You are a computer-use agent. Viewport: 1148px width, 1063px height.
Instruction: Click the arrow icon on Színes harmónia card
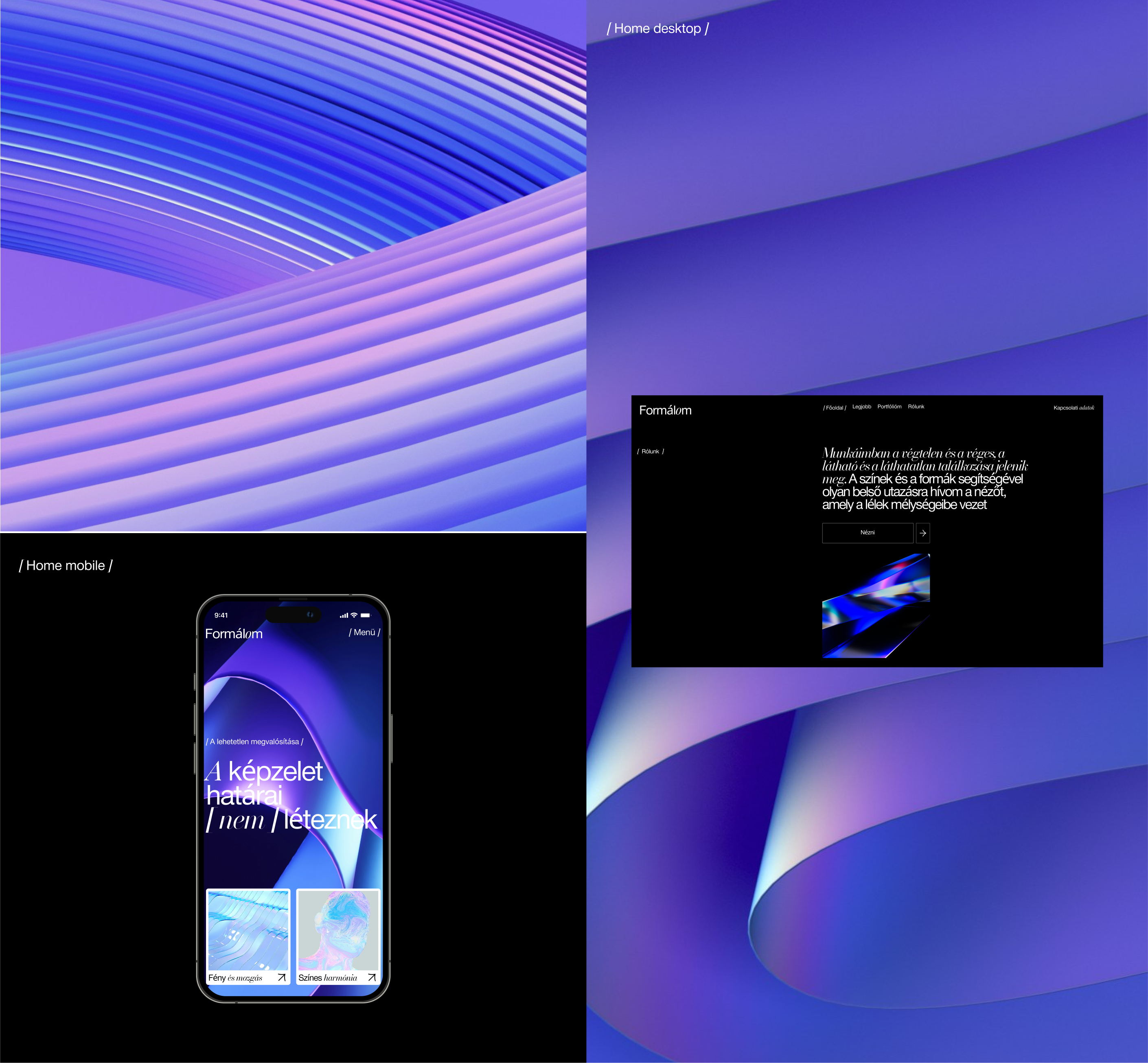[372, 977]
